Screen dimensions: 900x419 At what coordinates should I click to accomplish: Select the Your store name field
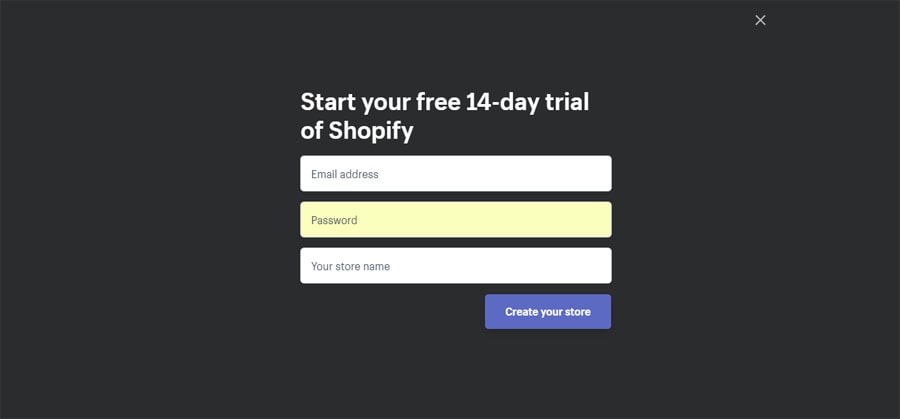click(455, 266)
